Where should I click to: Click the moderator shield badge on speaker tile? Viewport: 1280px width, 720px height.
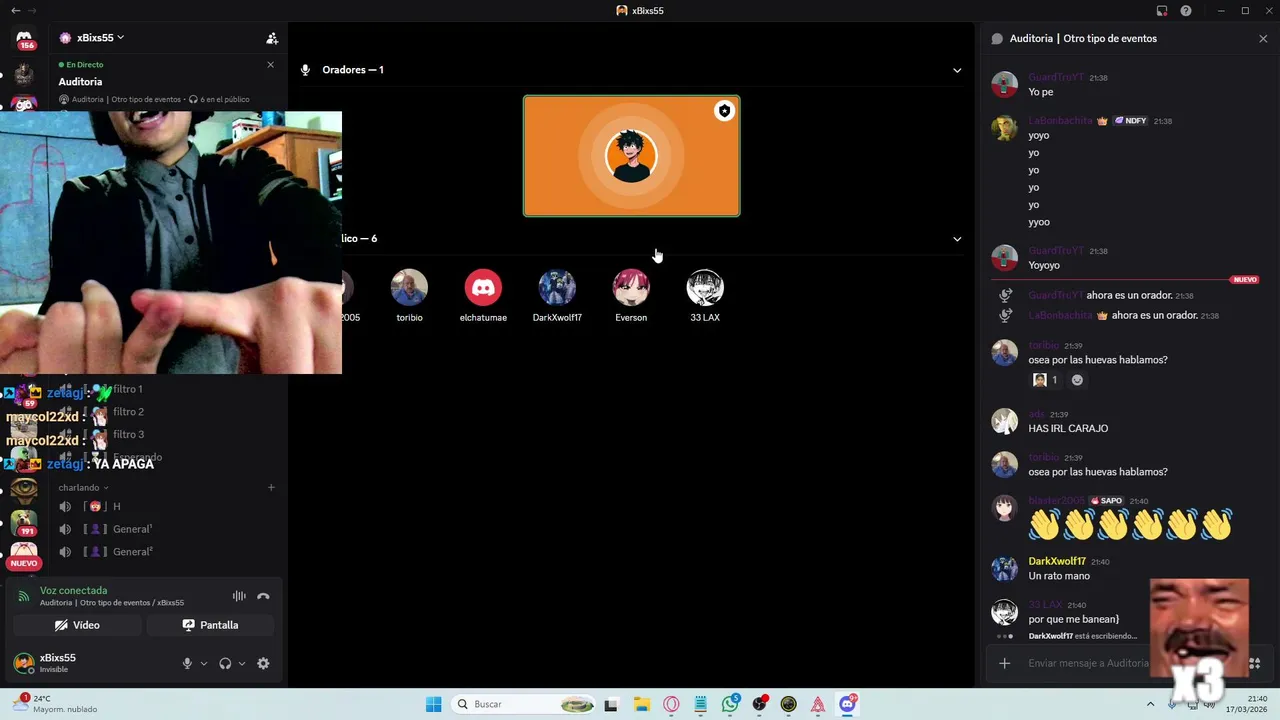point(724,111)
